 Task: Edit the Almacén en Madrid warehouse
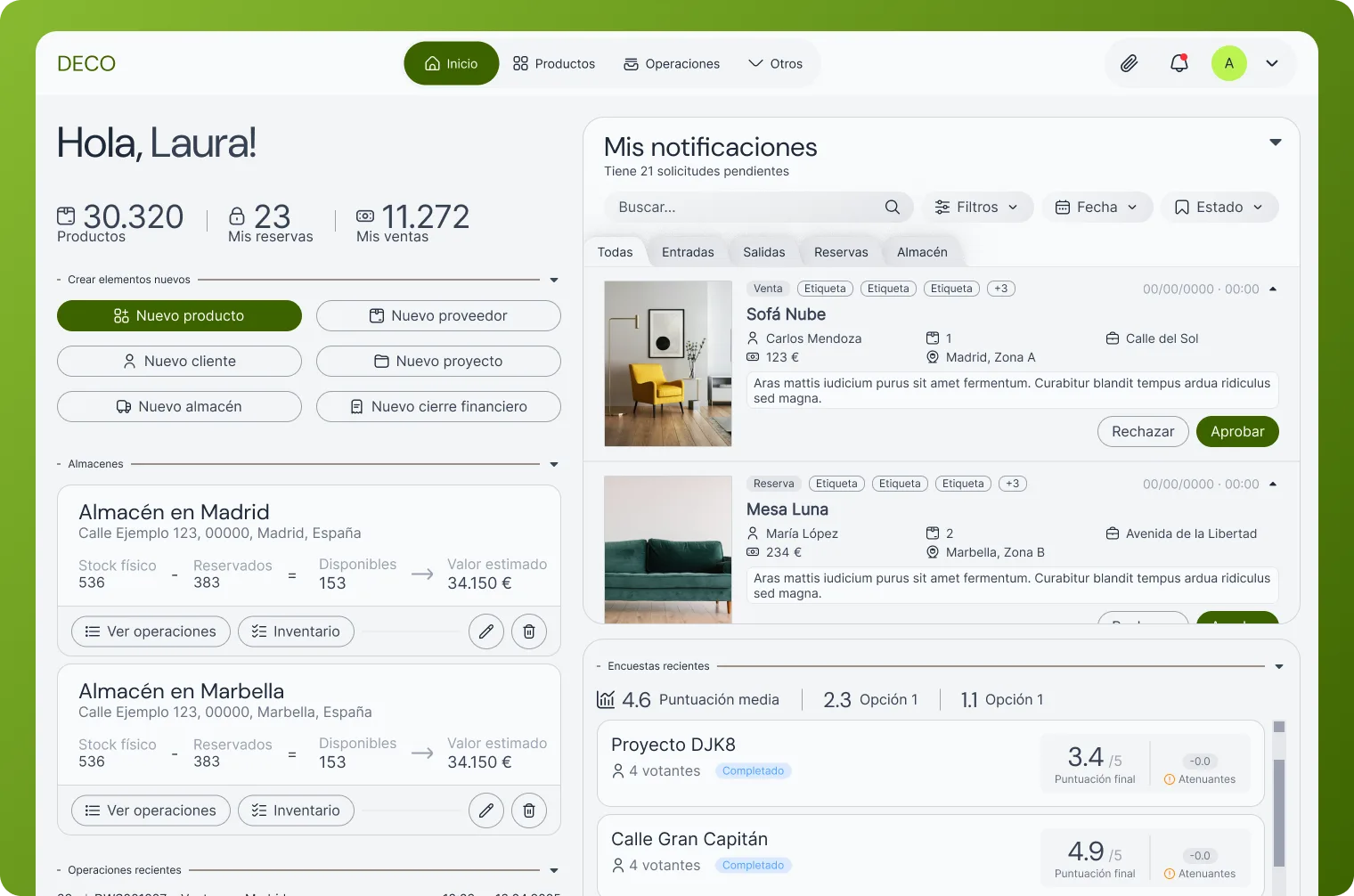click(486, 631)
